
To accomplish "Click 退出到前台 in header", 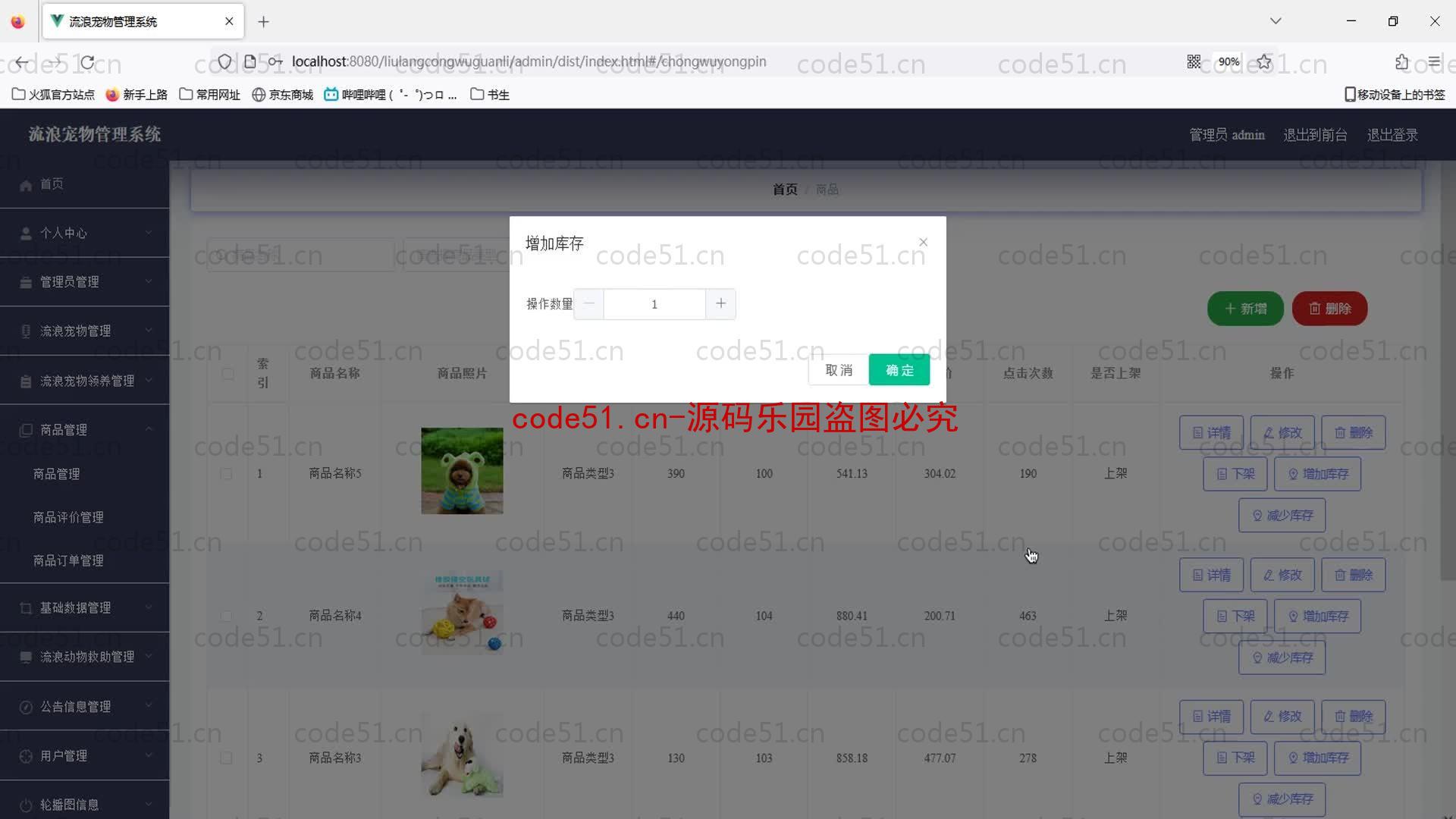I will pyautogui.click(x=1315, y=135).
